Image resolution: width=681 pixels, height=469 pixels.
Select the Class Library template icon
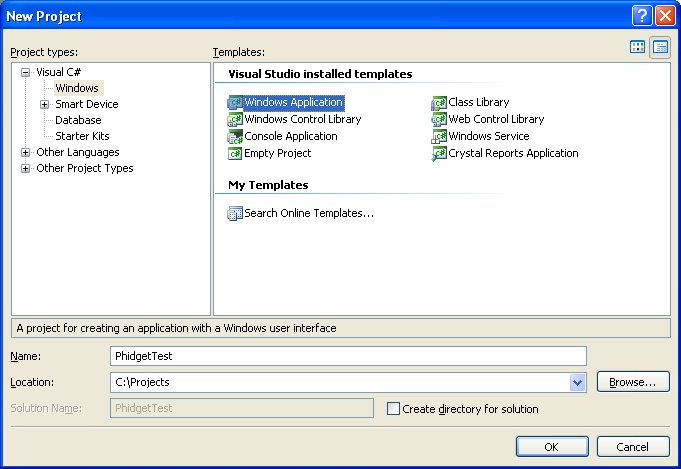tap(439, 102)
